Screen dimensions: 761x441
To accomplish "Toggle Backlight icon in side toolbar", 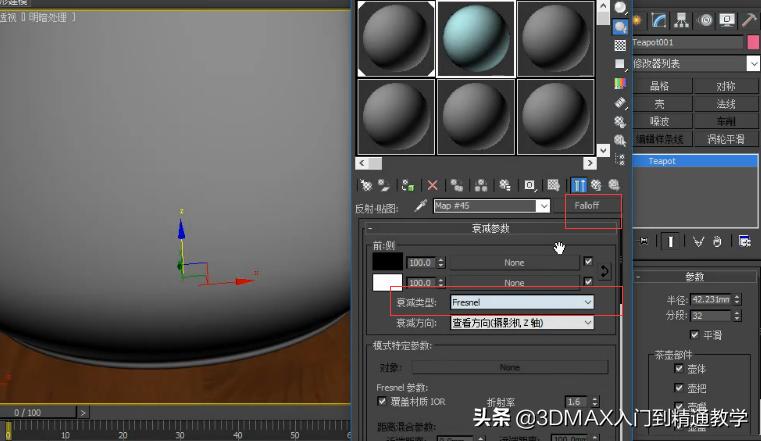I will pyautogui.click(x=620, y=27).
